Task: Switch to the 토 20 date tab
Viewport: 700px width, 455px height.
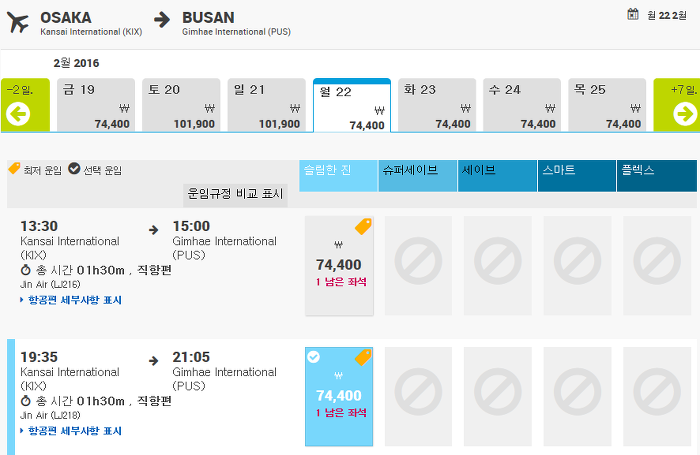Action: click(x=181, y=105)
